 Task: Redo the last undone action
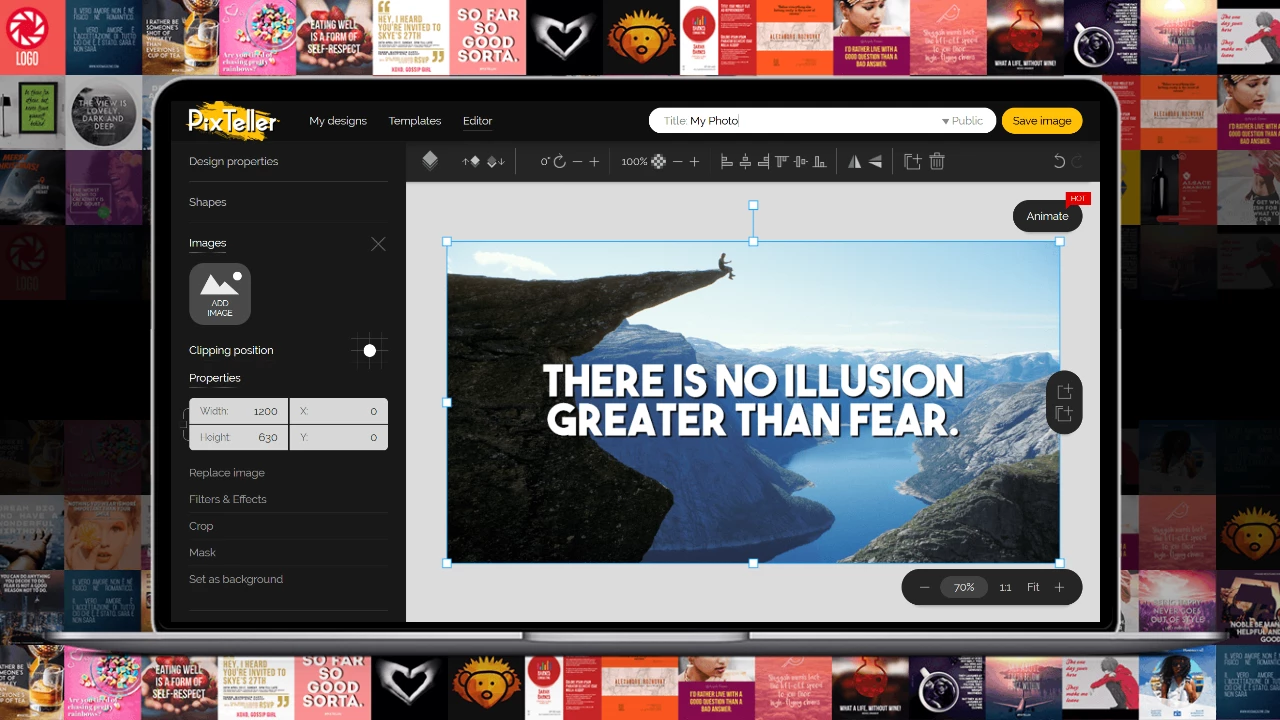(x=1077, y=161)
